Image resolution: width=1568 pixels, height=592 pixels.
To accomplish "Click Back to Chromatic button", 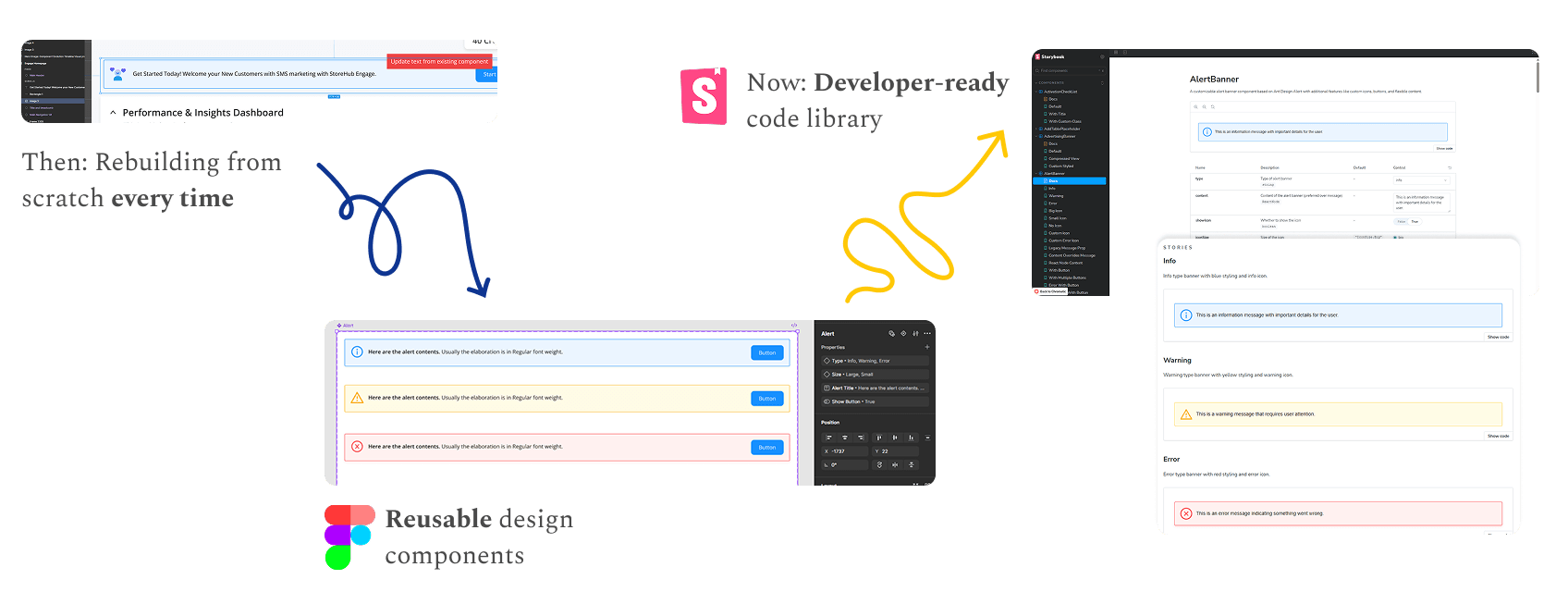I will point(1050,291).
